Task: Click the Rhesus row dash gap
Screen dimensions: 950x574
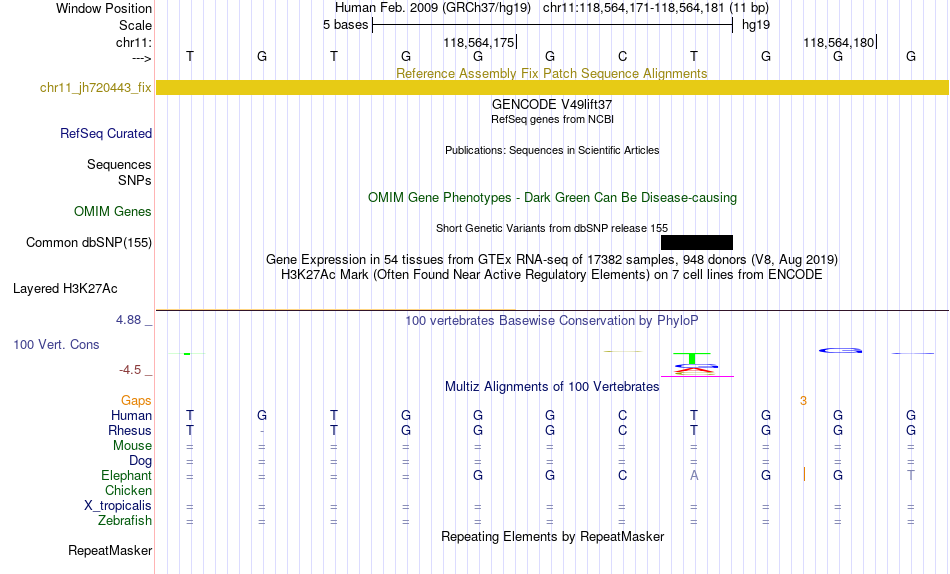Action: click(262, 431)
